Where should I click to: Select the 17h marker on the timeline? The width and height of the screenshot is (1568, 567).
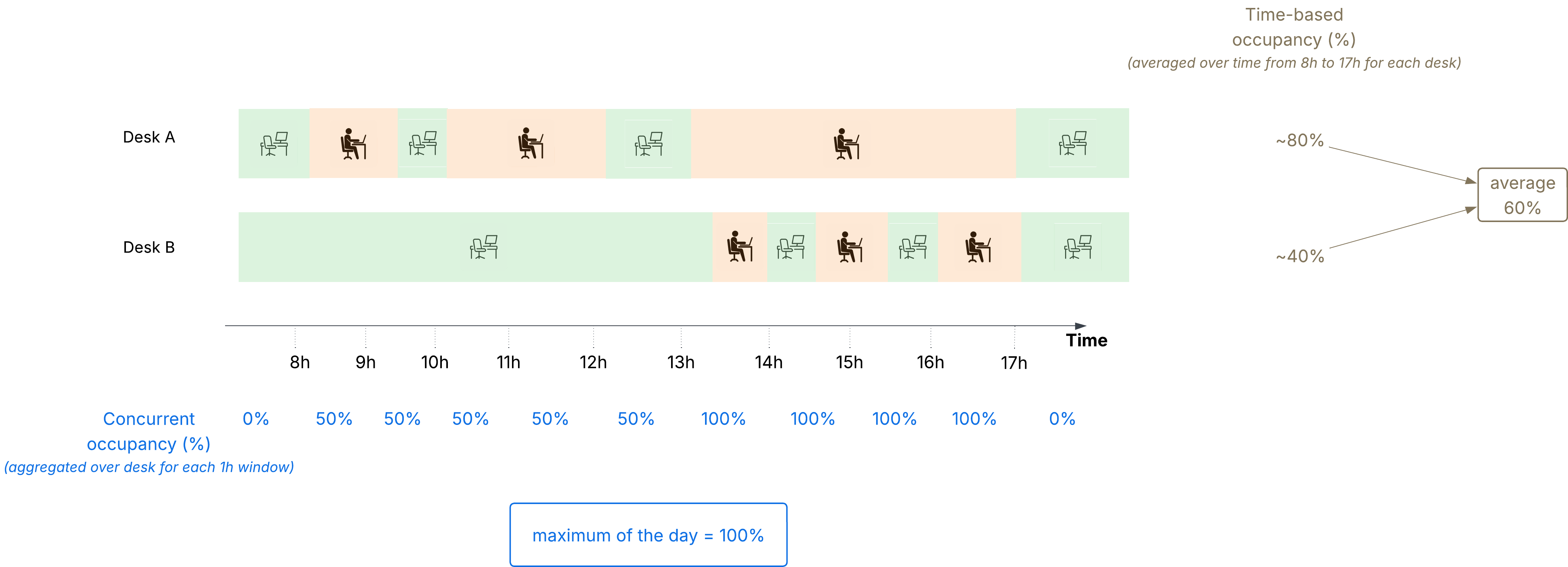tap(1014, 363)
